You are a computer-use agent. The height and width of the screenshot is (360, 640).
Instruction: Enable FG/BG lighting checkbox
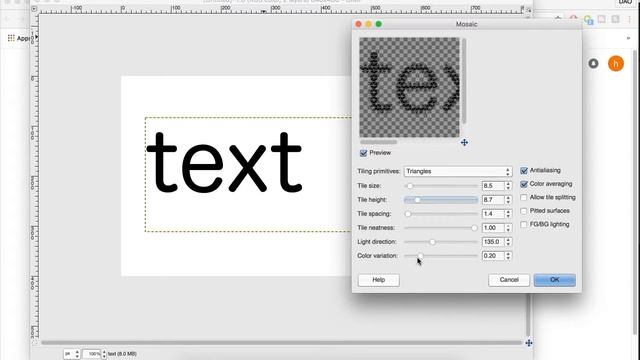pos(524,224)
